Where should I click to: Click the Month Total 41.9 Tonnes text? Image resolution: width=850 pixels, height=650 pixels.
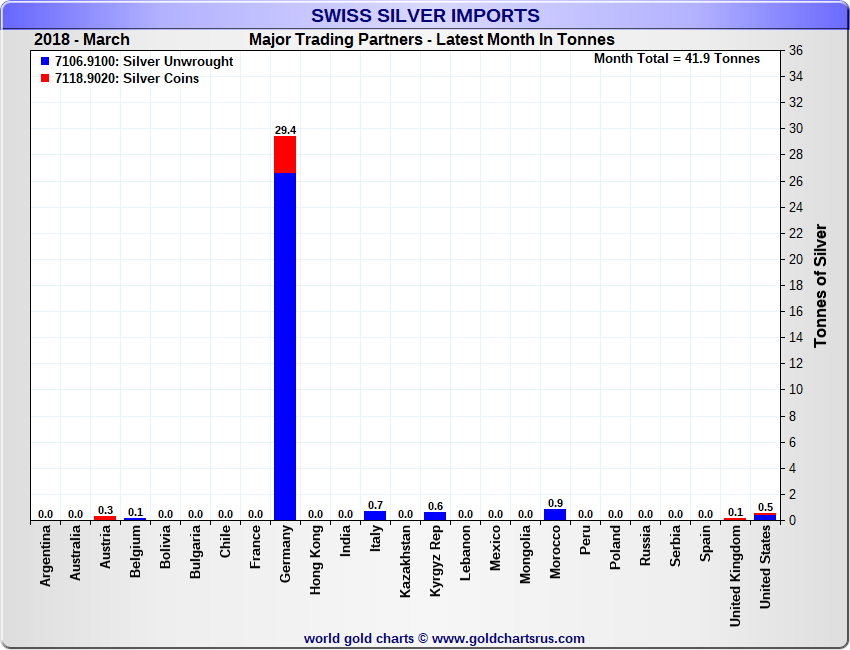click(x=676, y=59)
